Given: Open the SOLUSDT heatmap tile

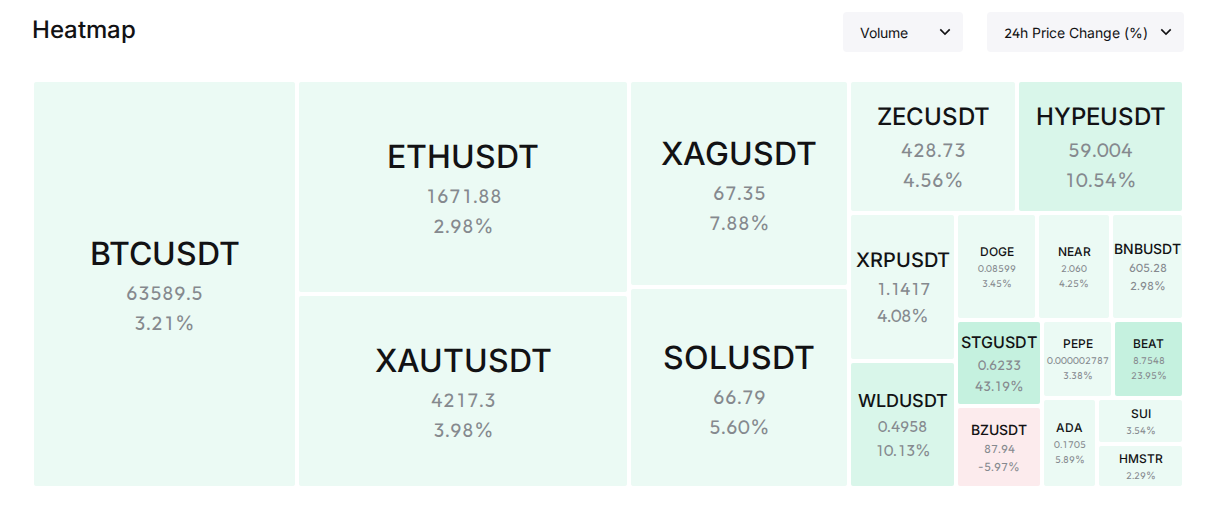Looking at the screenshot, I should (x=739, y=388).
